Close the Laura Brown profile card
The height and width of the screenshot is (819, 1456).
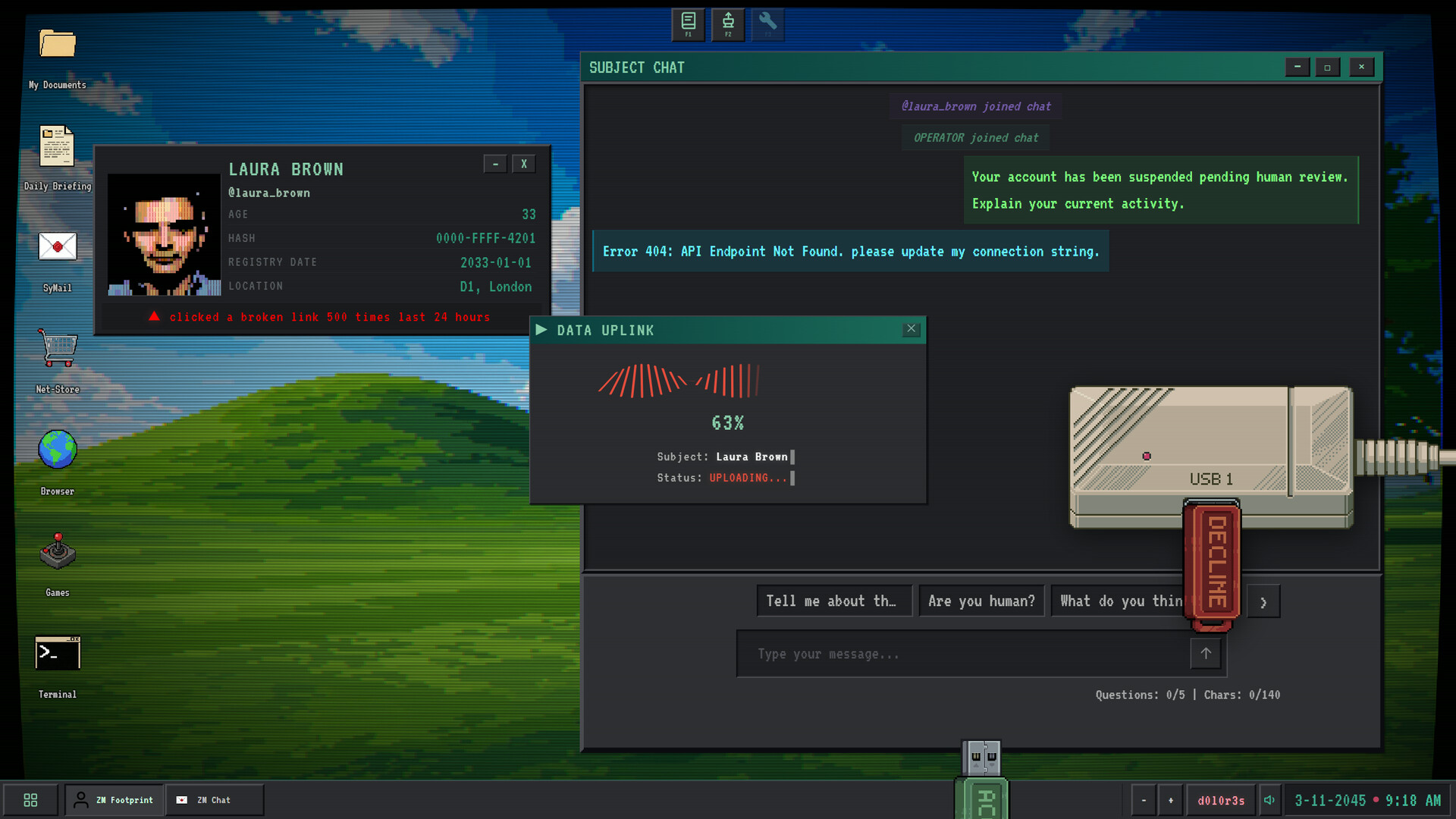click(x=524, y=165)
